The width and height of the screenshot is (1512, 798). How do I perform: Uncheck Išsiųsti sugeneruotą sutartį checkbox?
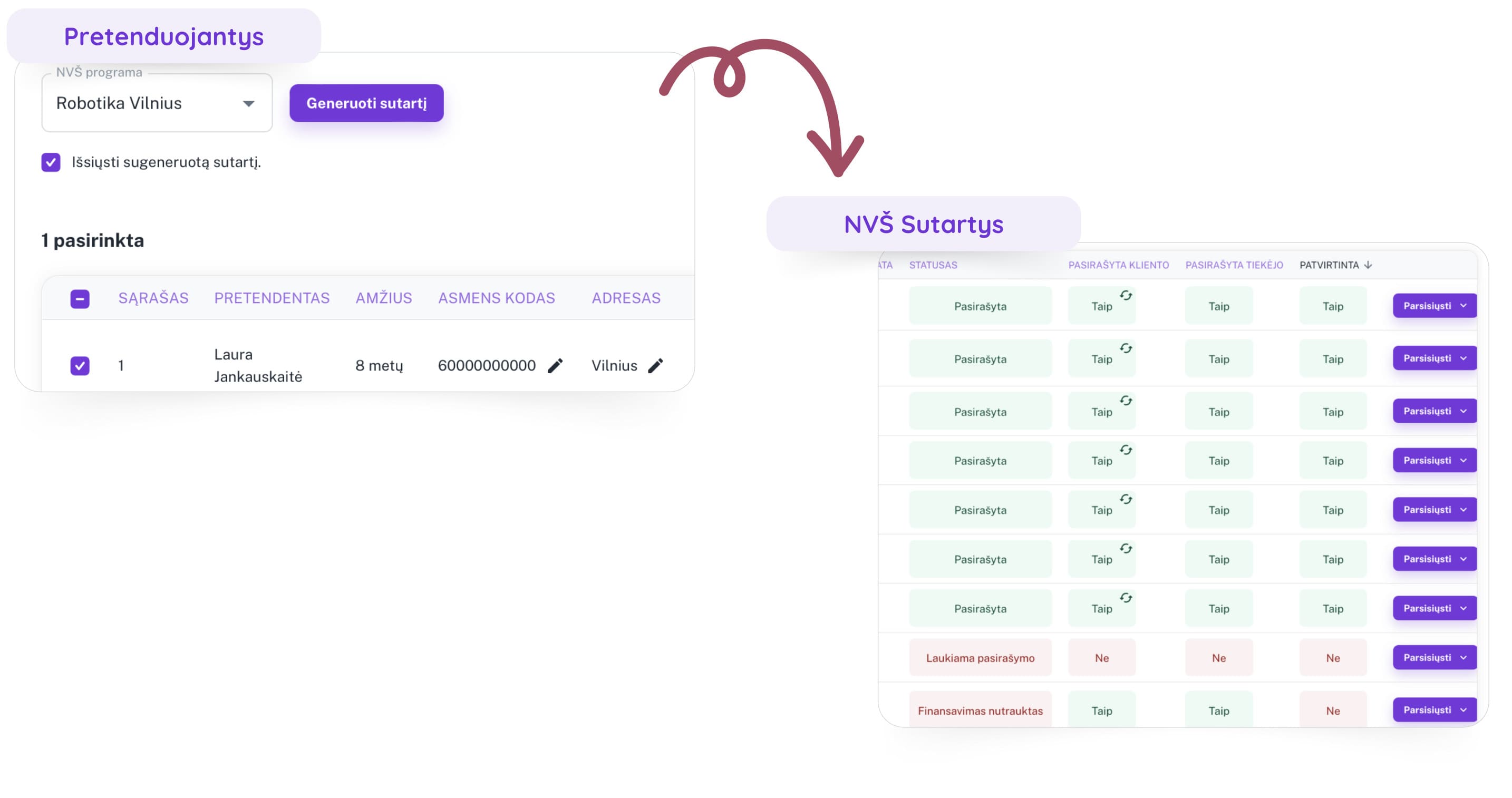click(51, 162)
